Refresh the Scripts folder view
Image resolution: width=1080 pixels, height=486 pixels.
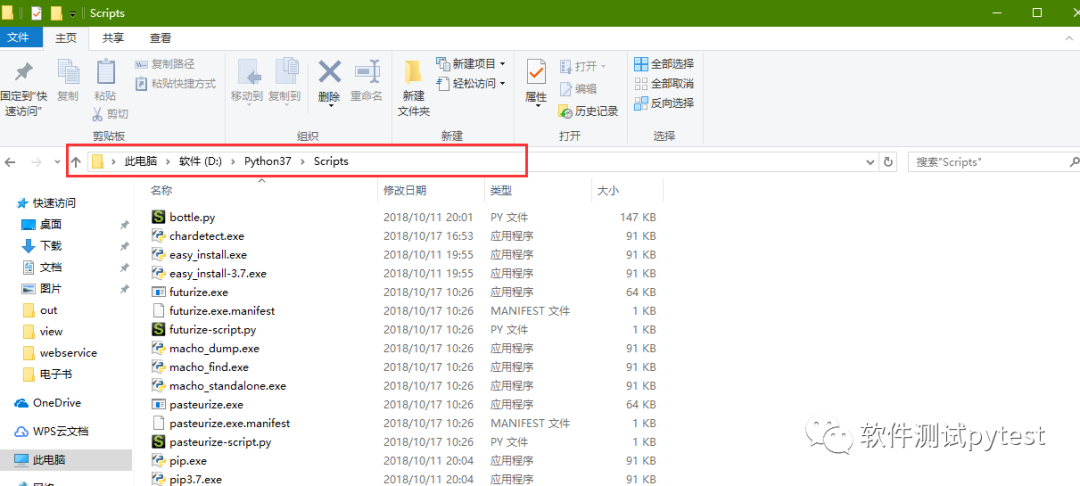[889, 162]
